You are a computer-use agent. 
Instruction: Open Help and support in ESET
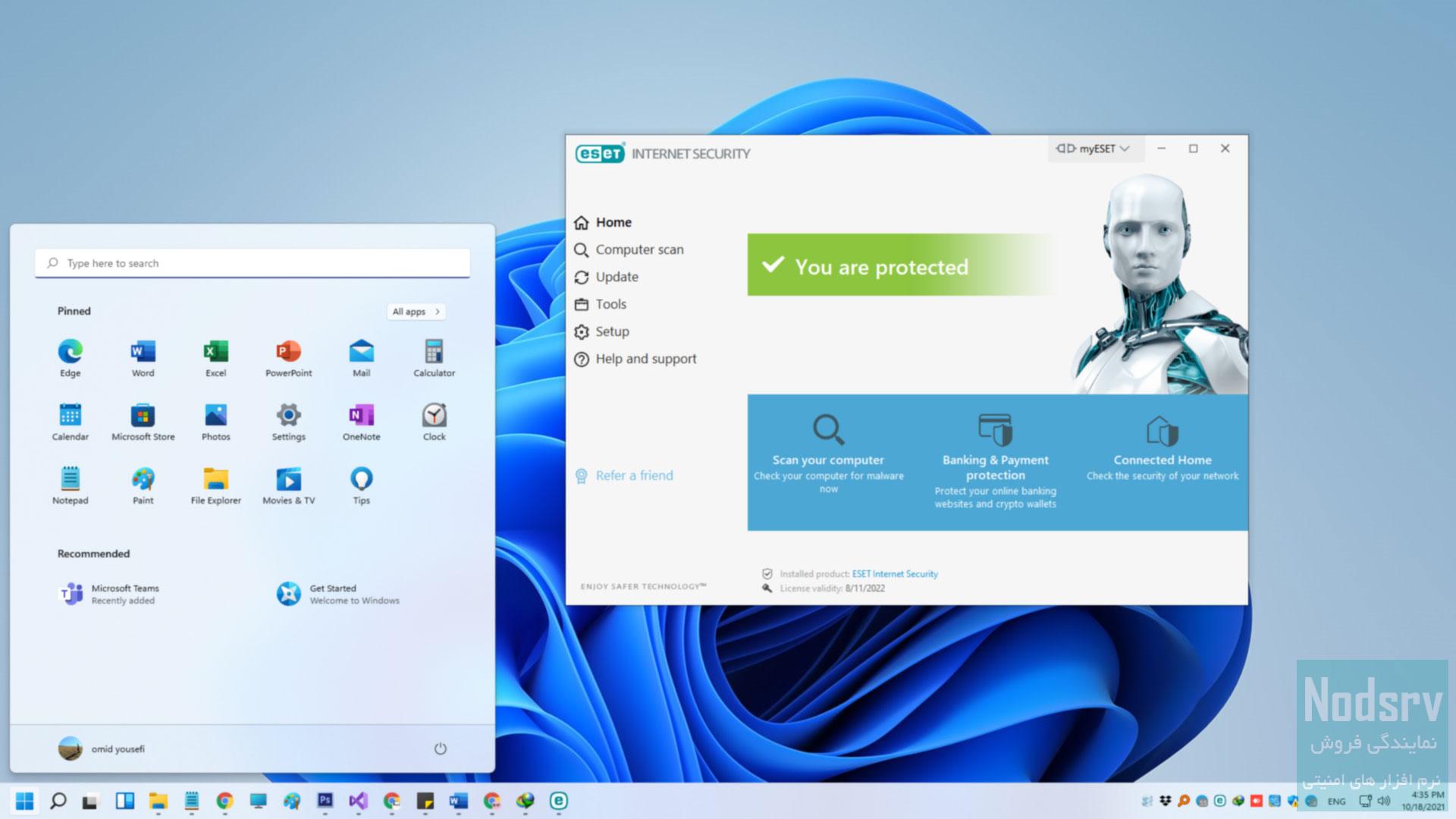tap(635, 359)
